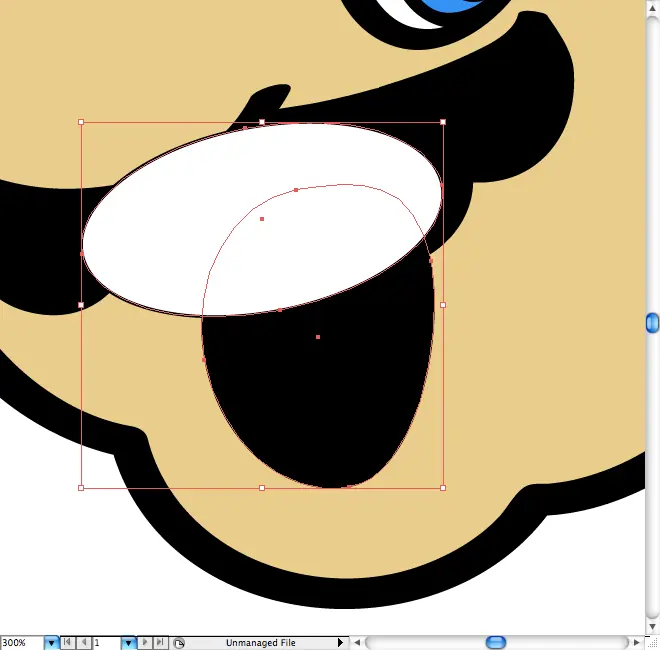Click the white ellipse's center point marker
The image size is (660, 650).
(x=262, y=219)
